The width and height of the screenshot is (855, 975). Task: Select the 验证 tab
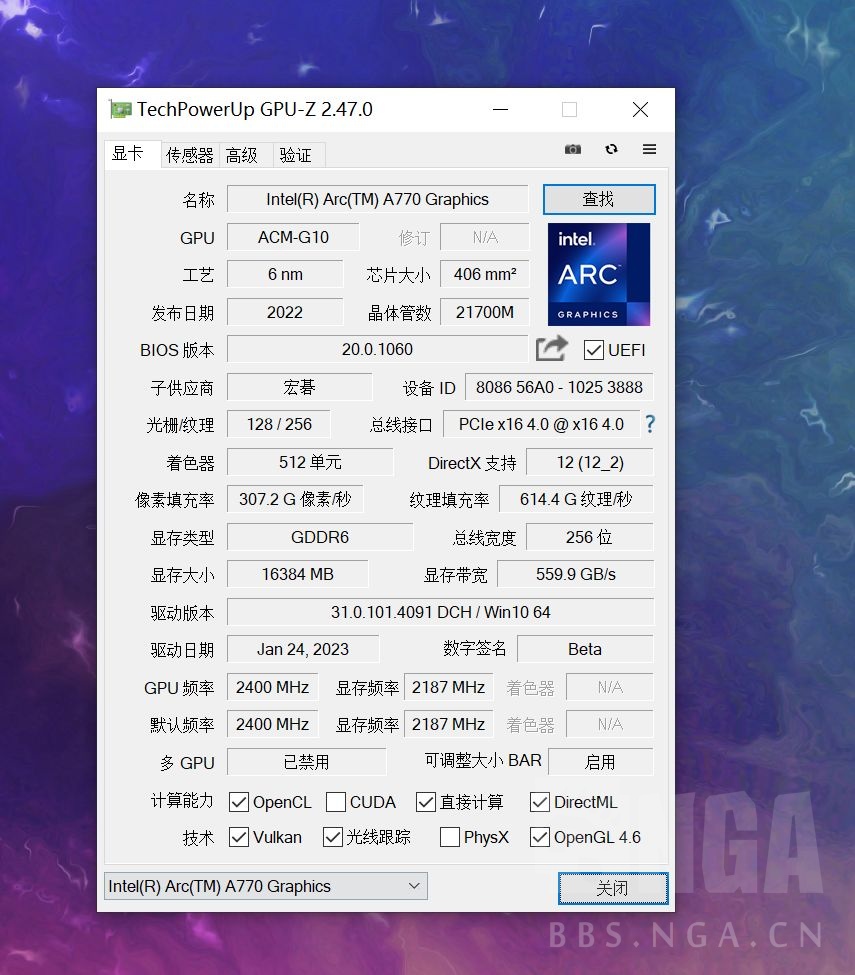click(296, 155)
